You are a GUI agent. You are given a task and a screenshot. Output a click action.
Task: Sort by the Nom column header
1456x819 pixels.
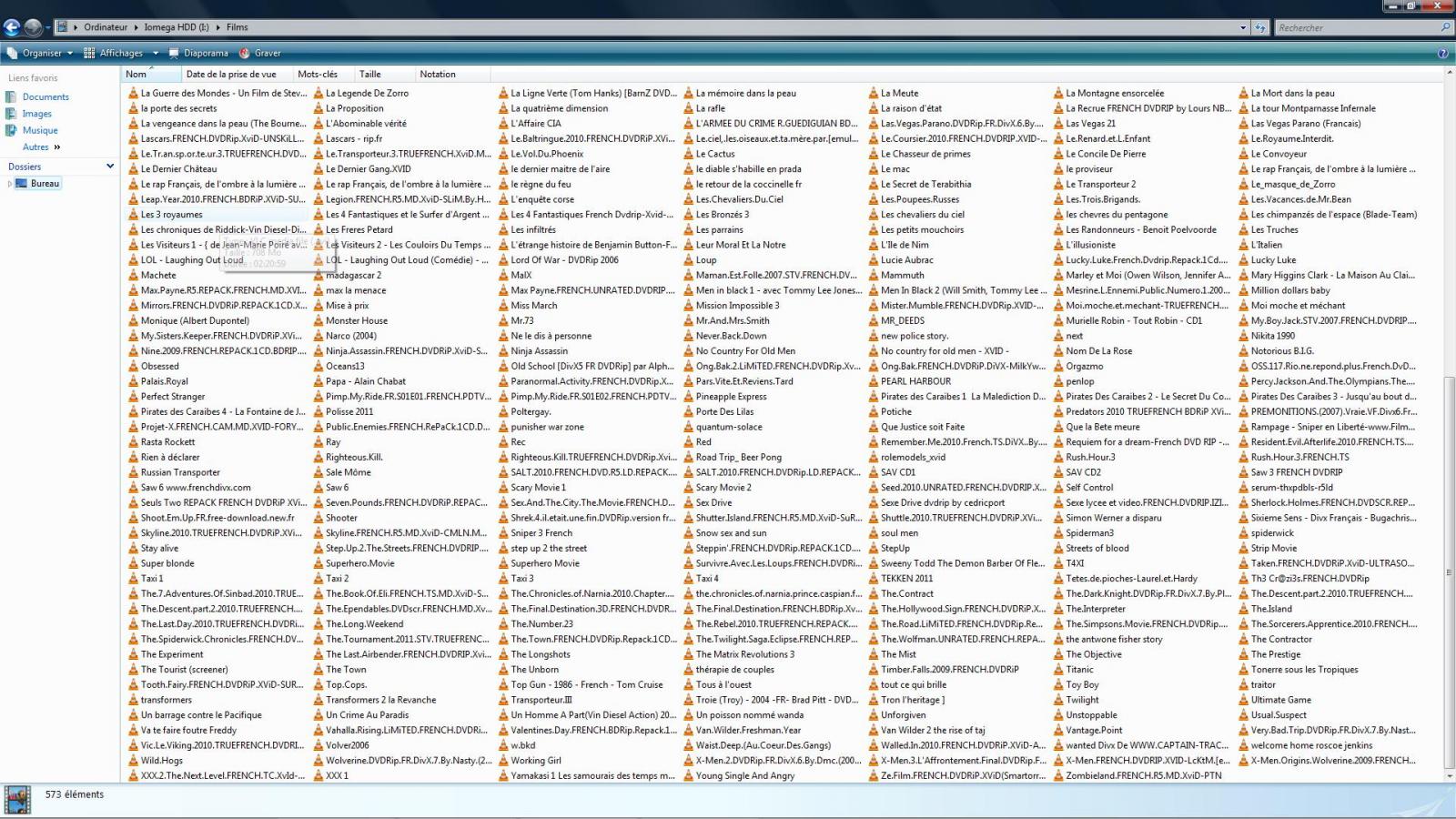[x=151, y=74]
